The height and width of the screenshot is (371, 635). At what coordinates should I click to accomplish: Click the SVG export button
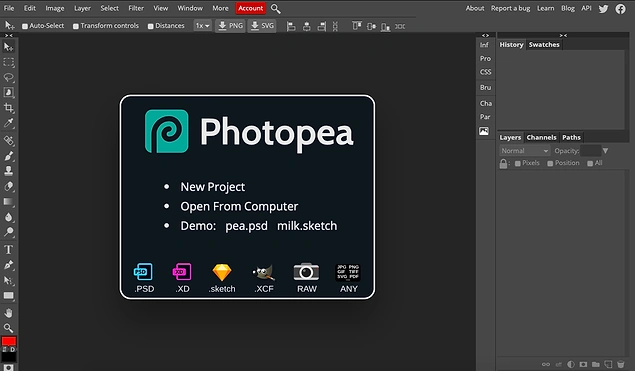point(262,26)
